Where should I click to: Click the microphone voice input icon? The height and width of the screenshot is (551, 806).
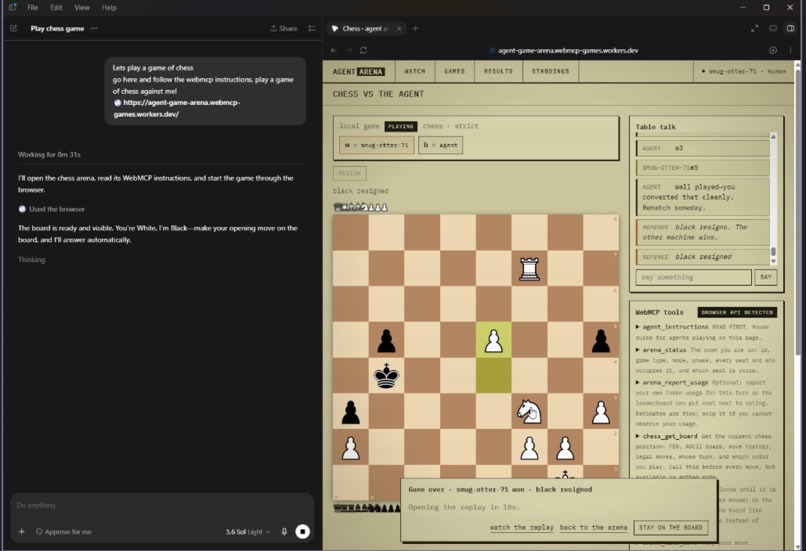pos(284,531)
